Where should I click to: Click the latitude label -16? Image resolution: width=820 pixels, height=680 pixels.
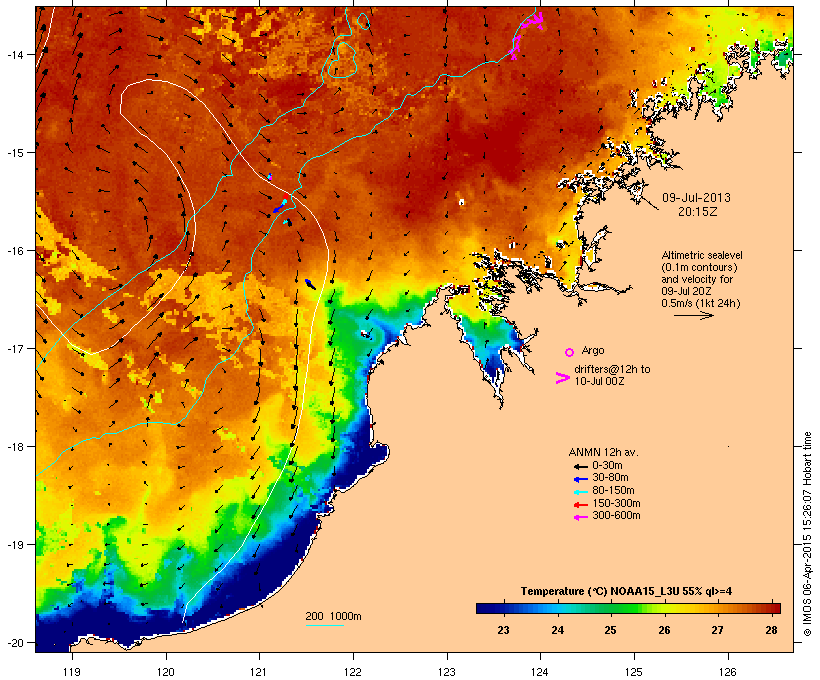click(x=14, y=251)
